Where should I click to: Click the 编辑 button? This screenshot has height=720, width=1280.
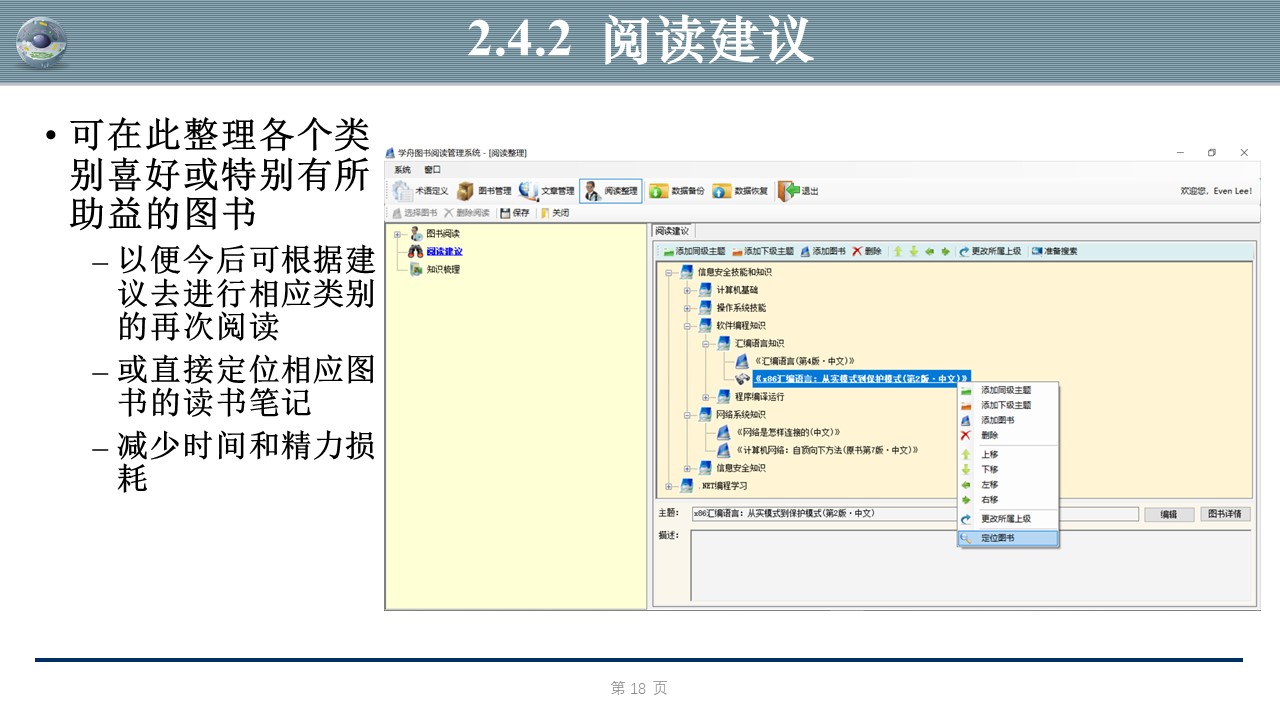click(x=1168, y=514)
